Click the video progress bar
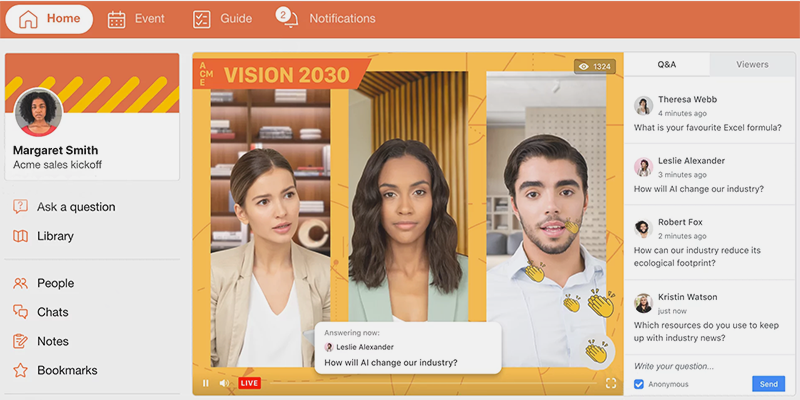Image resolution: width=800 pixels, height=400 pixels. click(x=433, y=383)
